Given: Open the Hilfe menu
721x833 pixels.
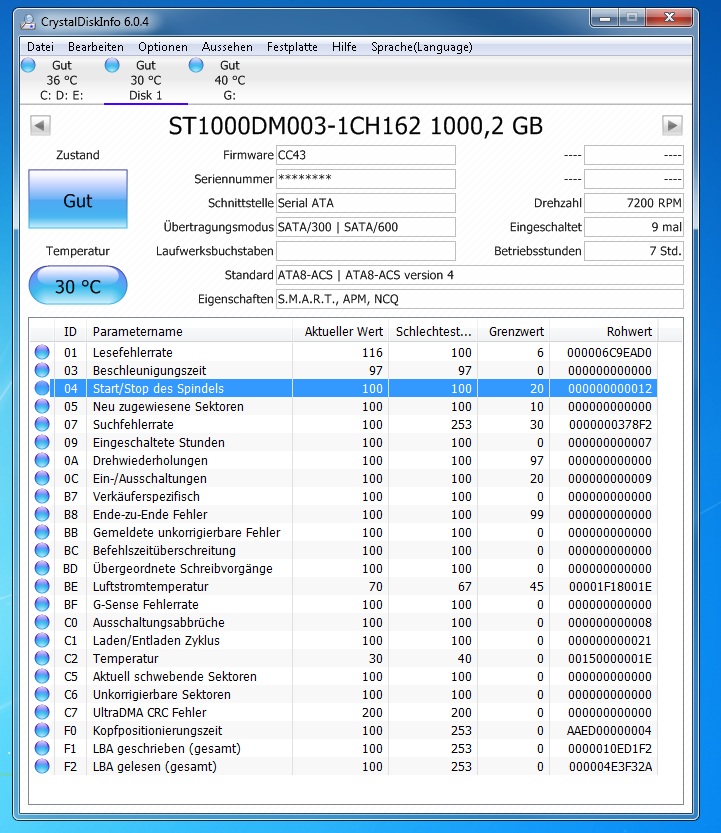Looking at the screenshot, I should point(344,47).
